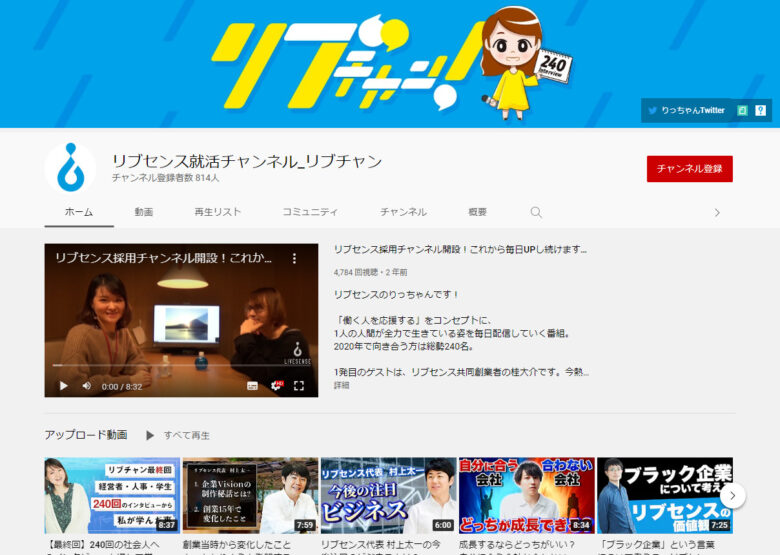This screenshot has height=555, width=780.
Task: Mute the featured video volume icon
Action: (x=87, y=386)
